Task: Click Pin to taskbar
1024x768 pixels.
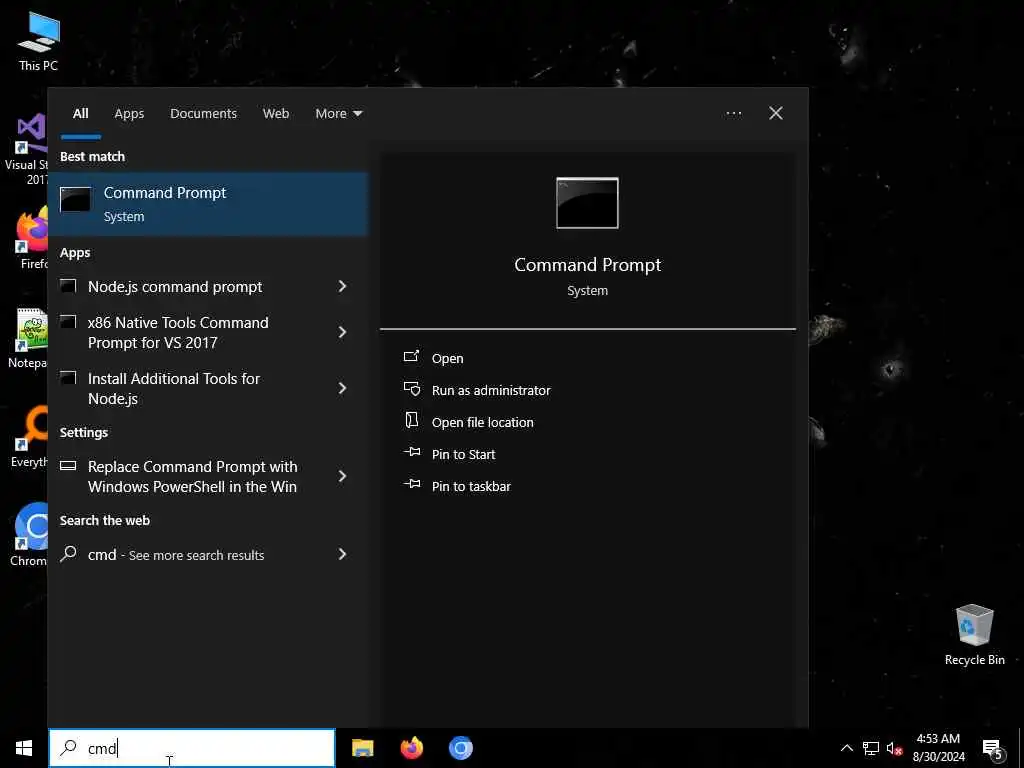Action: pyautogui.click(x=472, y=487)
